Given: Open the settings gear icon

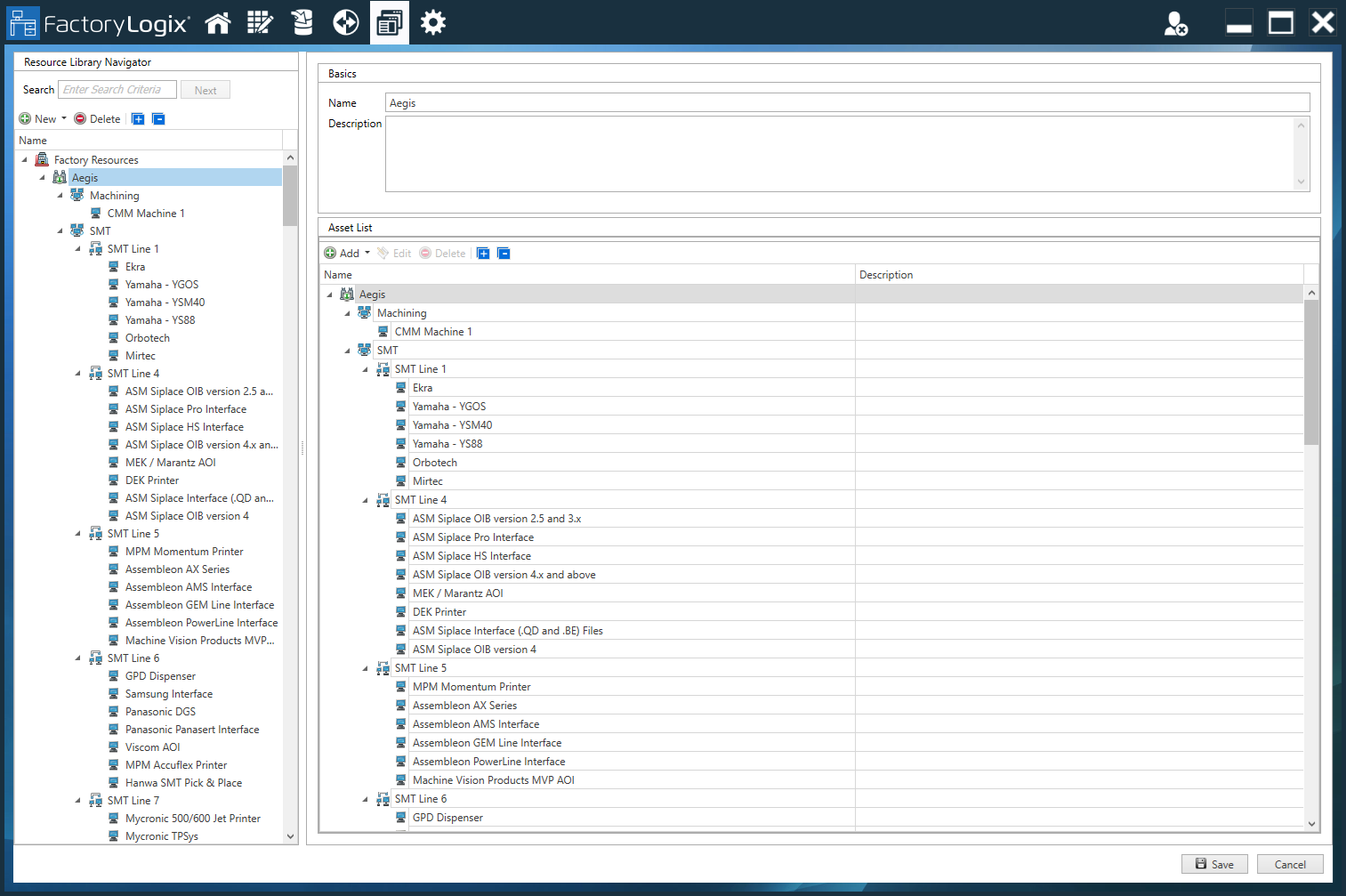Looking at the screenshot, I should pos(433,22).
